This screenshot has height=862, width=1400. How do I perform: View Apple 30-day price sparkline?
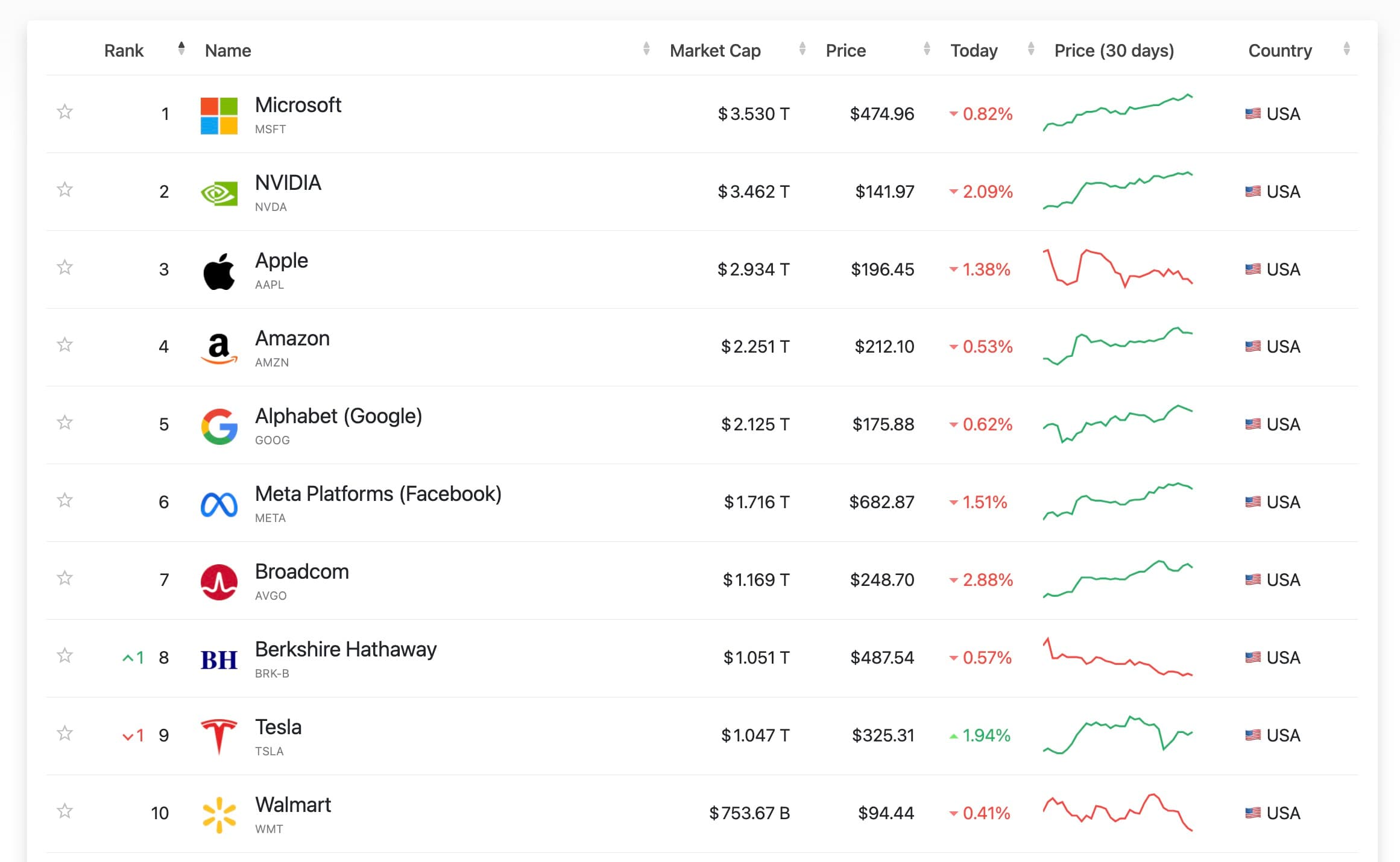pyautogui.click(x=1118, y=268)
